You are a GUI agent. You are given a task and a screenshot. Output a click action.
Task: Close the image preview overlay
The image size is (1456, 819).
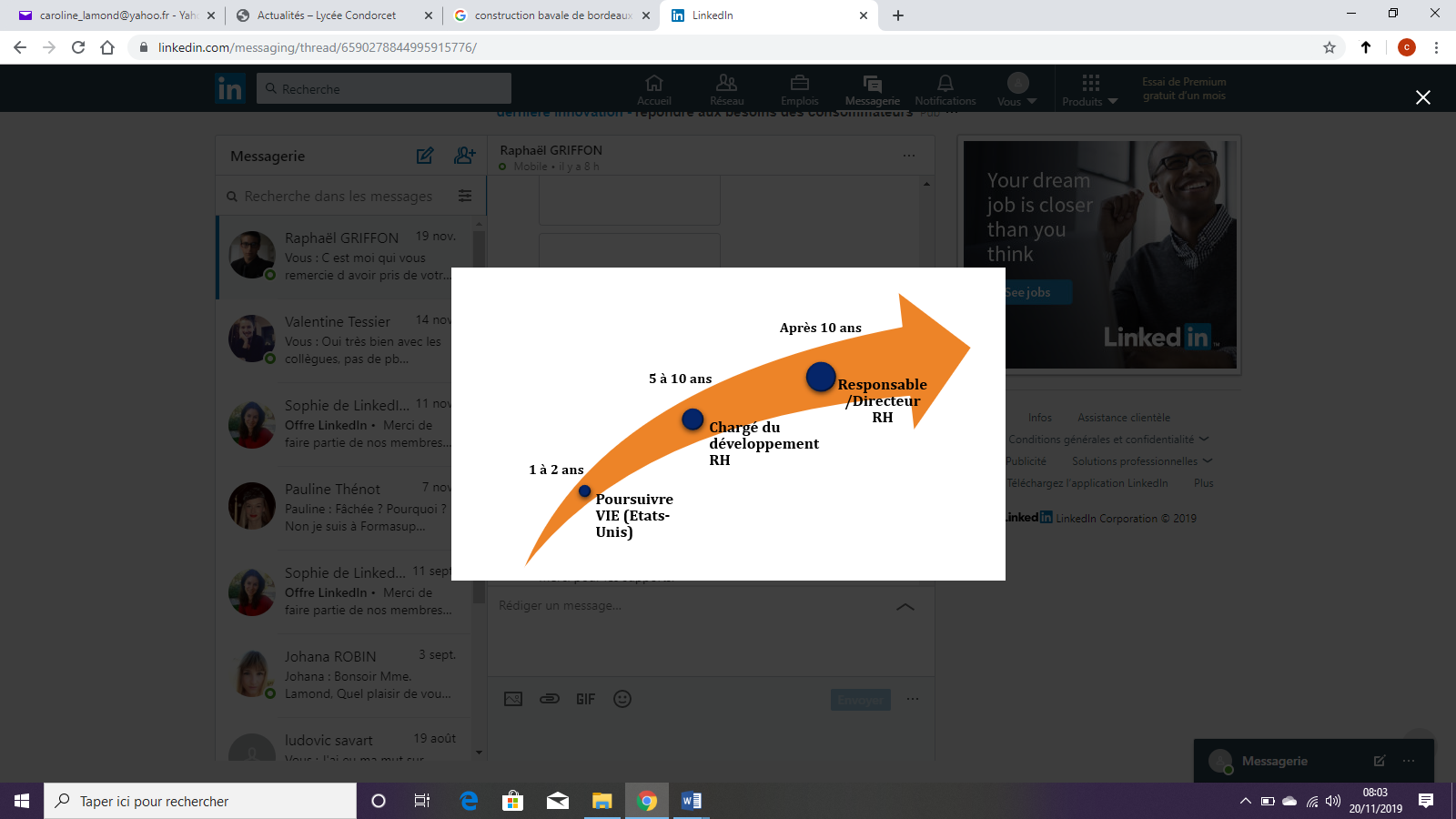[x=1422, y=97]
